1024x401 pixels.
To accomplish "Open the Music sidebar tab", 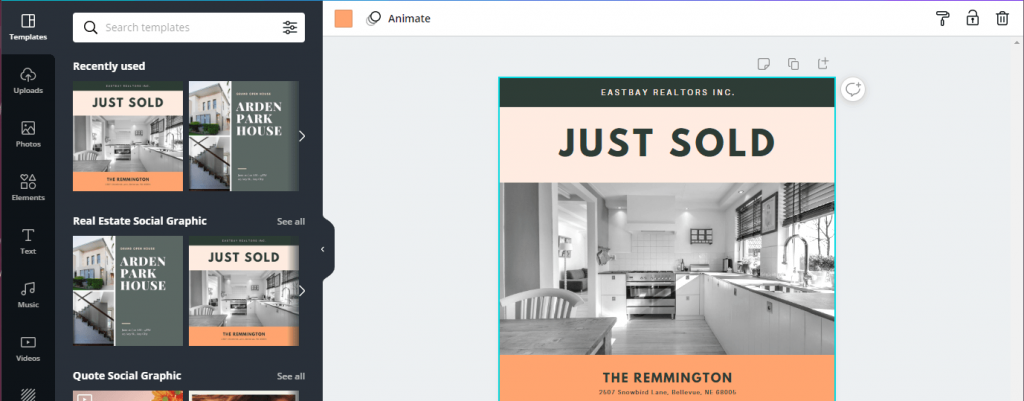I will point(27,295).
